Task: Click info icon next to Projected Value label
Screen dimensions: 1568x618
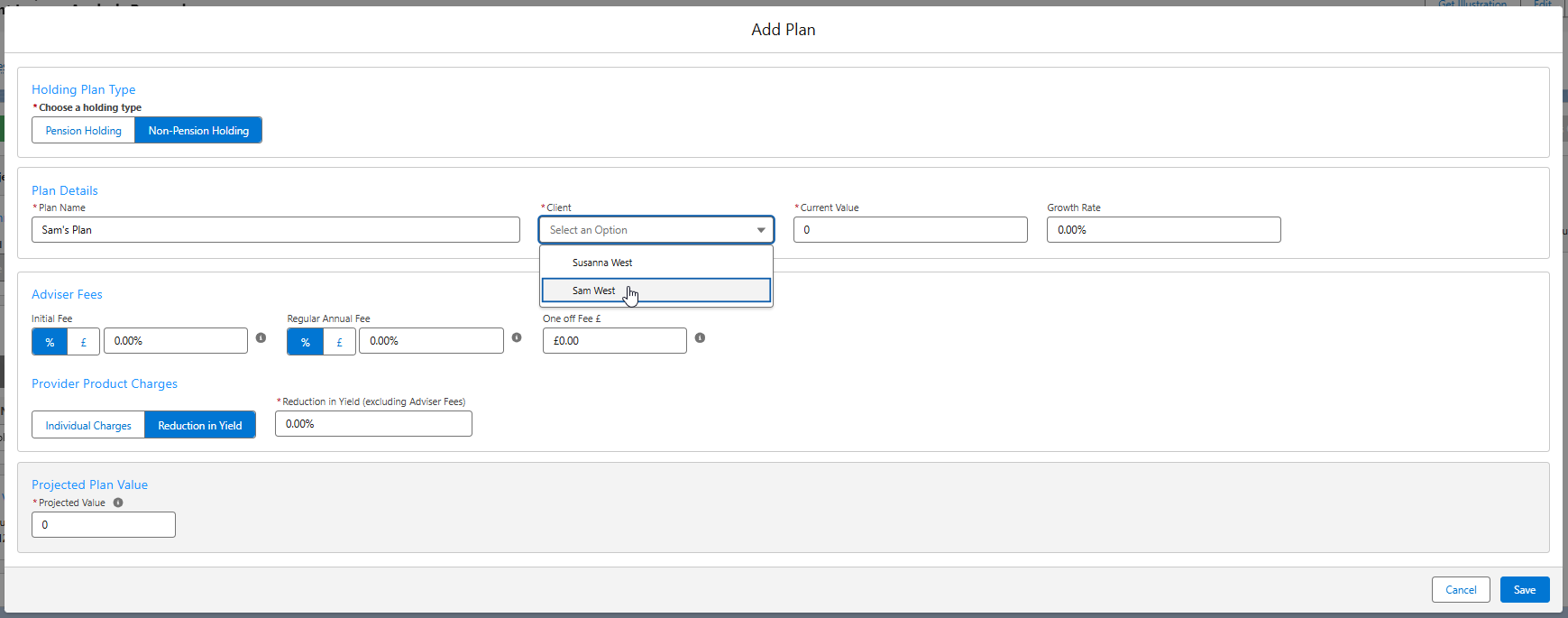Action: [118, 503]
